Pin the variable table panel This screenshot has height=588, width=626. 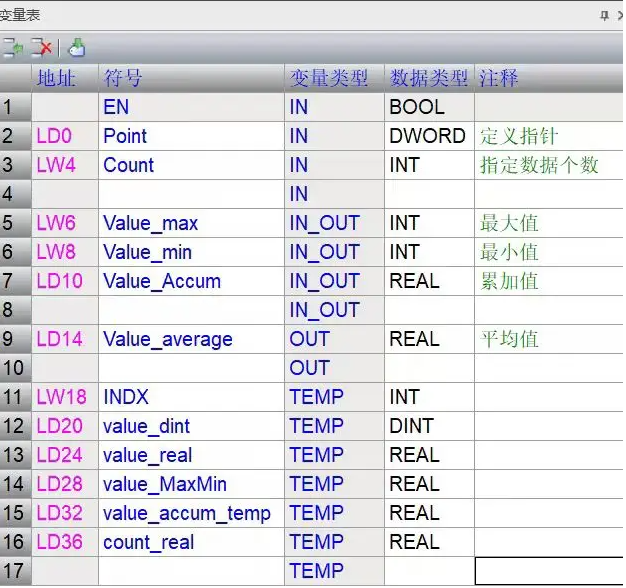click(604, 16)
